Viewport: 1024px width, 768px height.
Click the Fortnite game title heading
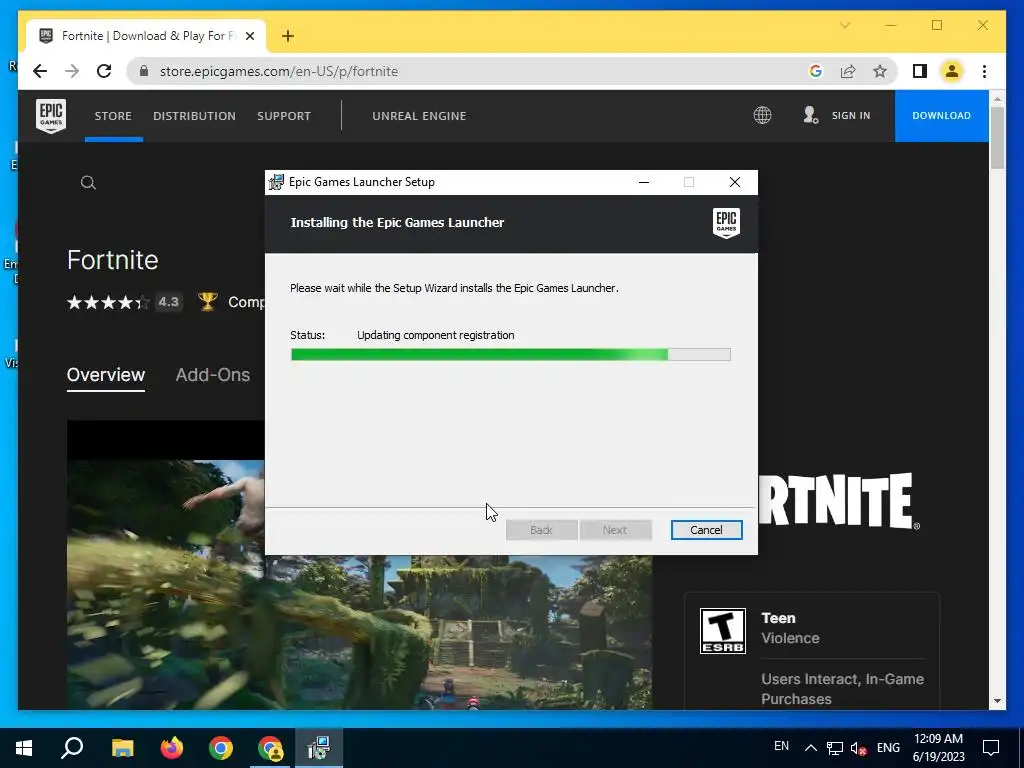[x=112, y=260]
